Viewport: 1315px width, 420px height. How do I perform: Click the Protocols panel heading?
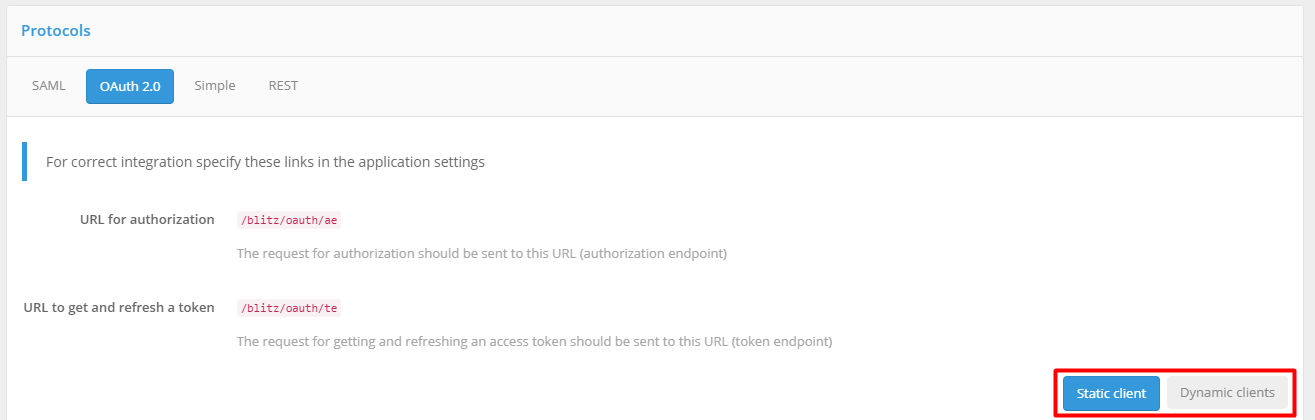coord(56,31)
